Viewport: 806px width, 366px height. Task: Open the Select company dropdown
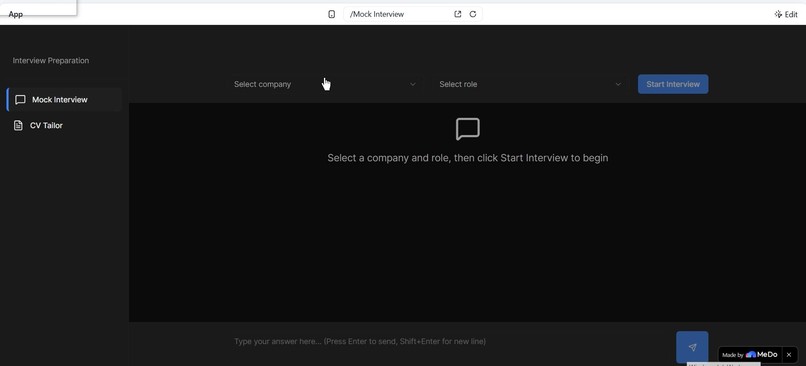coord(325,84)
